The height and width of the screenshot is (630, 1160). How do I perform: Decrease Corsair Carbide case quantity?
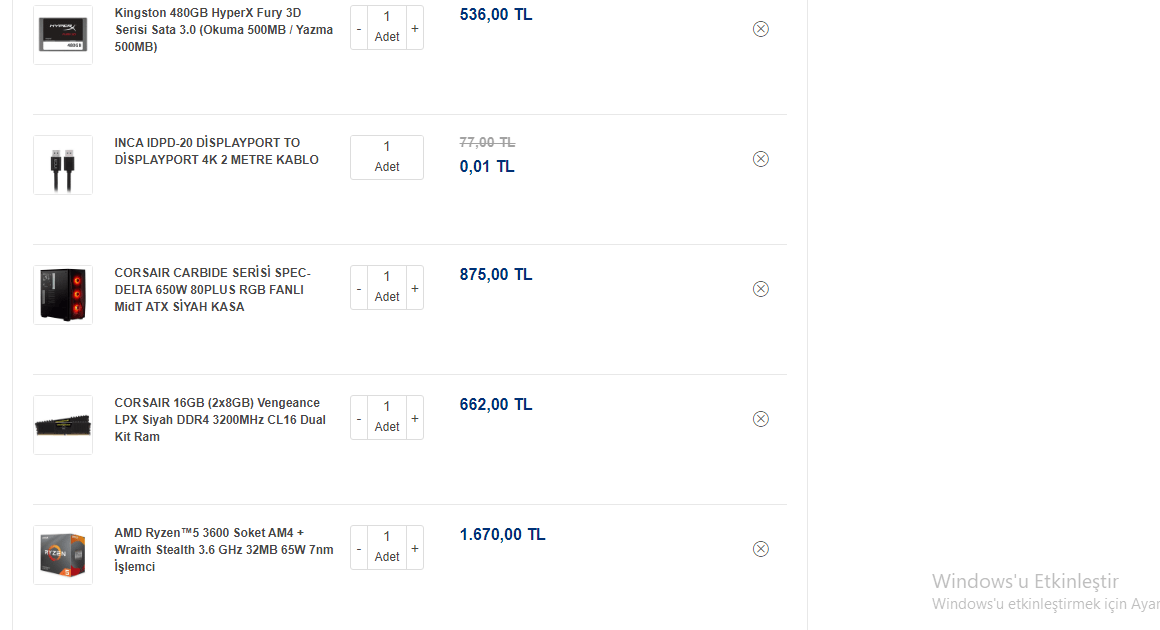point(359,288)
